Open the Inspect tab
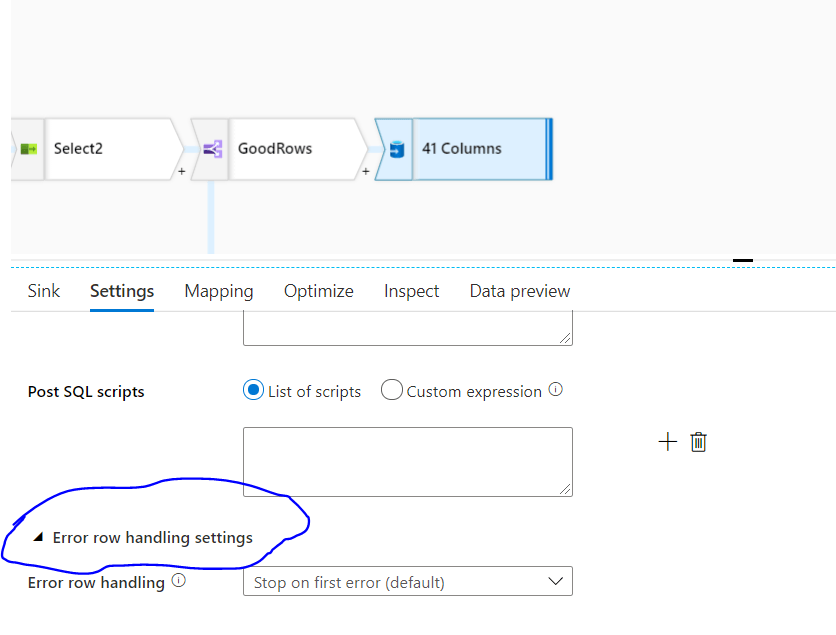 tap(411, 291)
